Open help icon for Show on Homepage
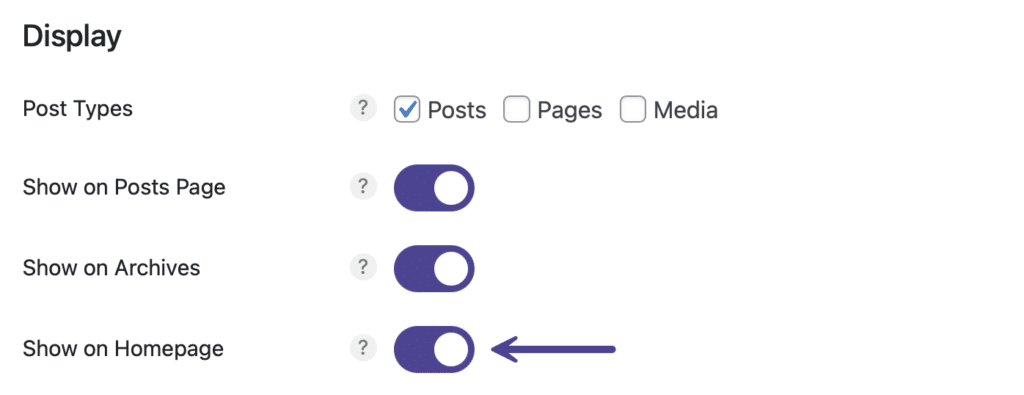The image size is (1024, 395). coord(363,348)
